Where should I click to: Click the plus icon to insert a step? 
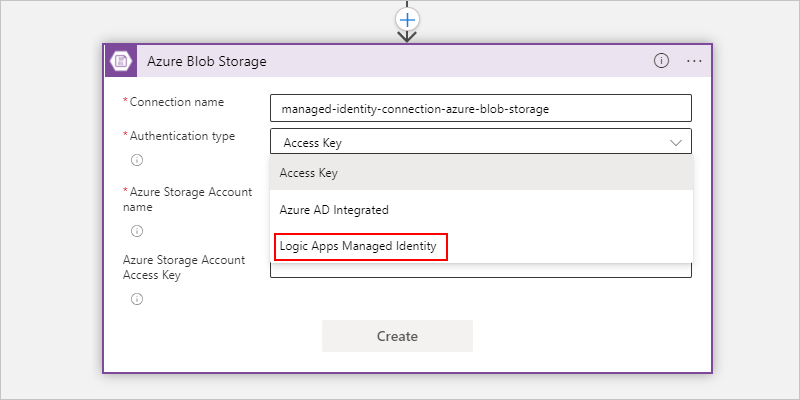click(x=407, y=20)
